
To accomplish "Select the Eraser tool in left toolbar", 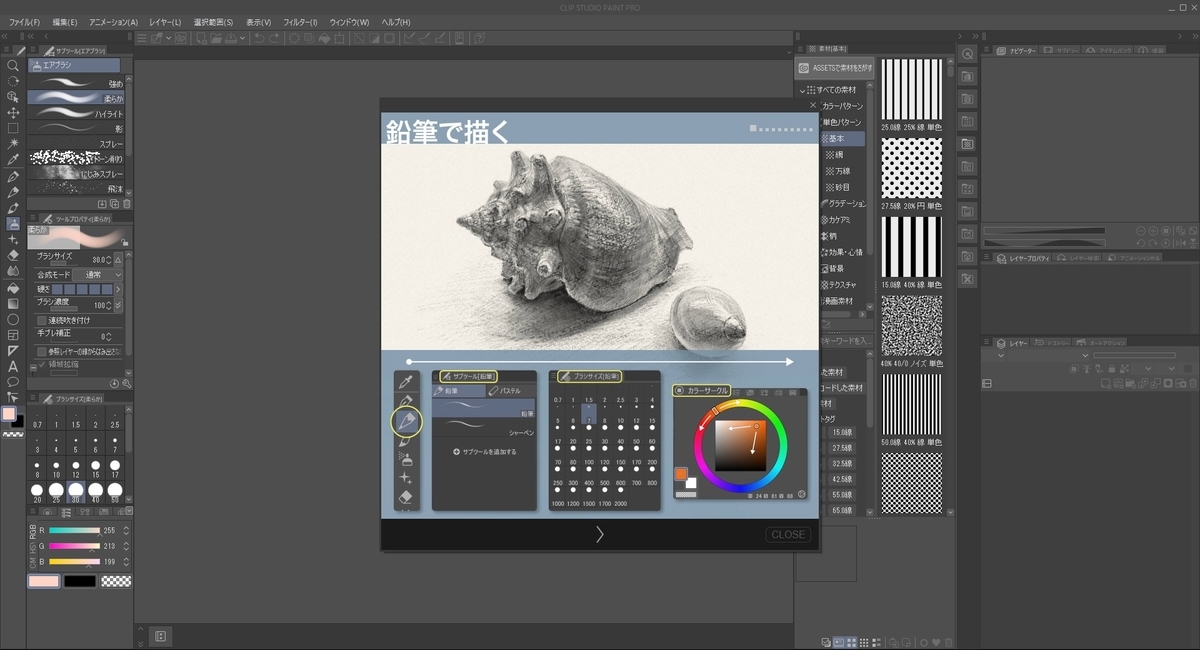I will tap(13, 255).
